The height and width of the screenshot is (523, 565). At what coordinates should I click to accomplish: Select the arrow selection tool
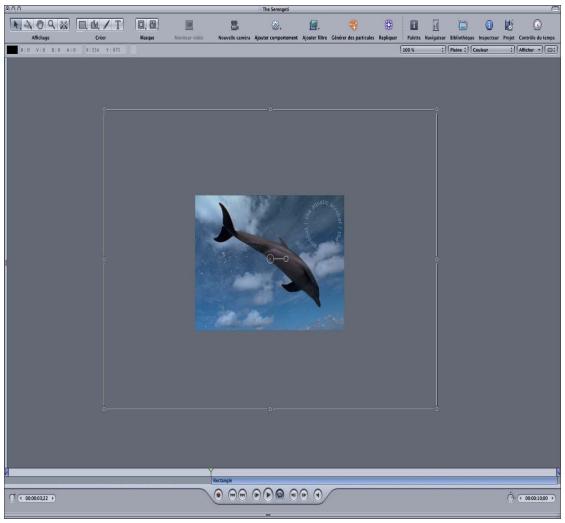tap(16, 25)
